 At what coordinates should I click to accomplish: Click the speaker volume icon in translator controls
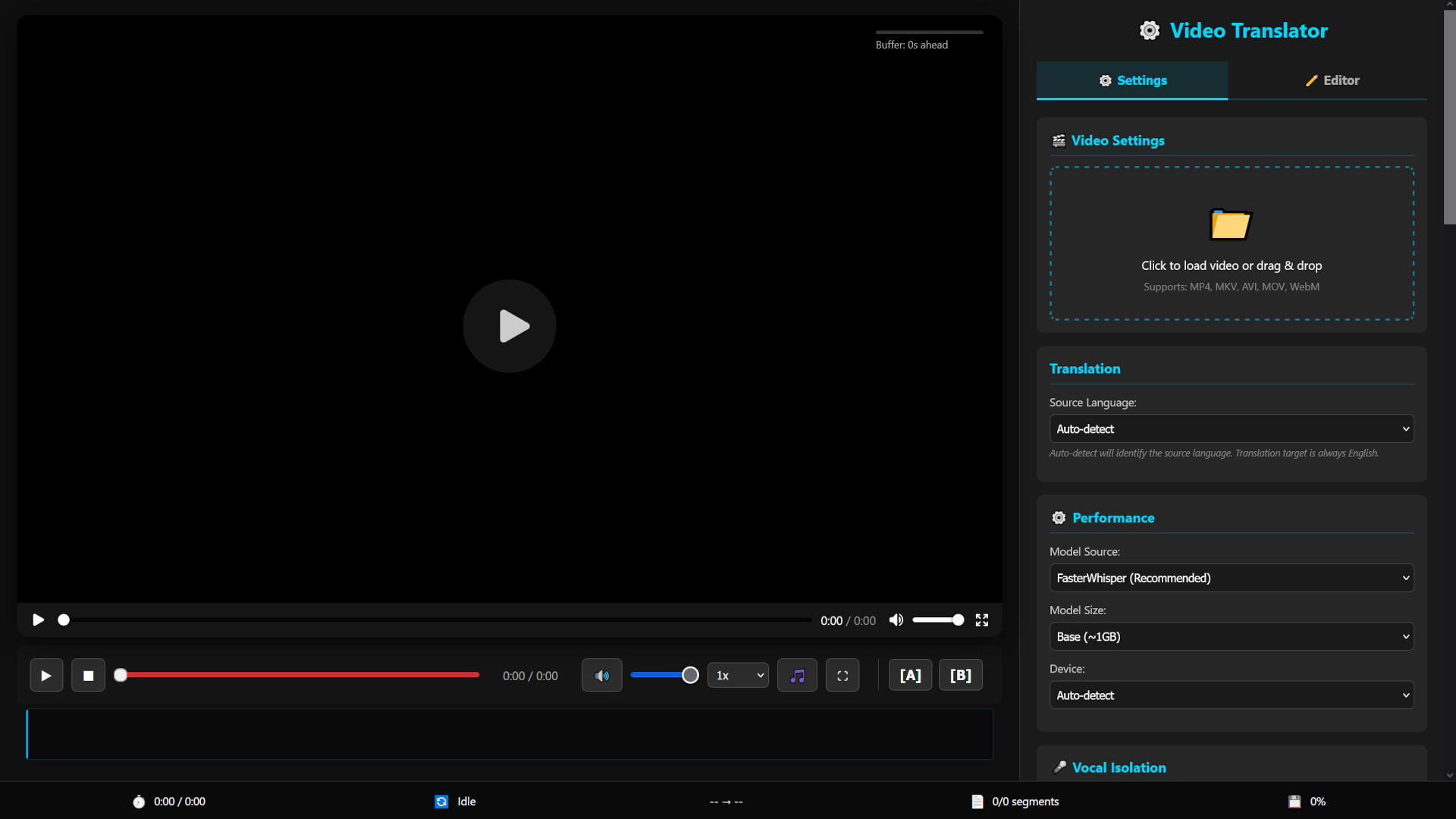(x=601, y=675)
